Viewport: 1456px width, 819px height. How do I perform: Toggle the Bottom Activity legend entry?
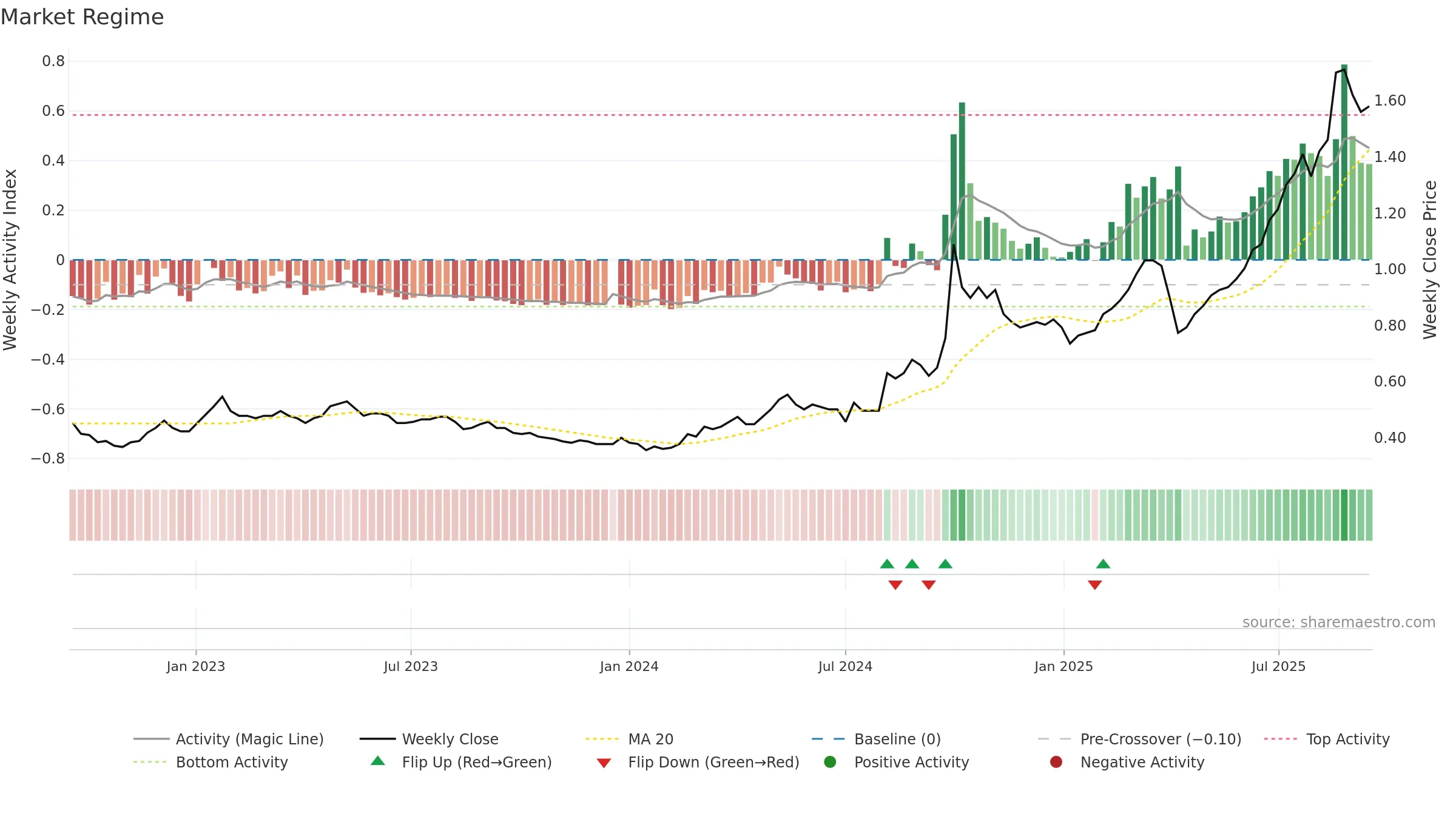click(x=211, y=762)
